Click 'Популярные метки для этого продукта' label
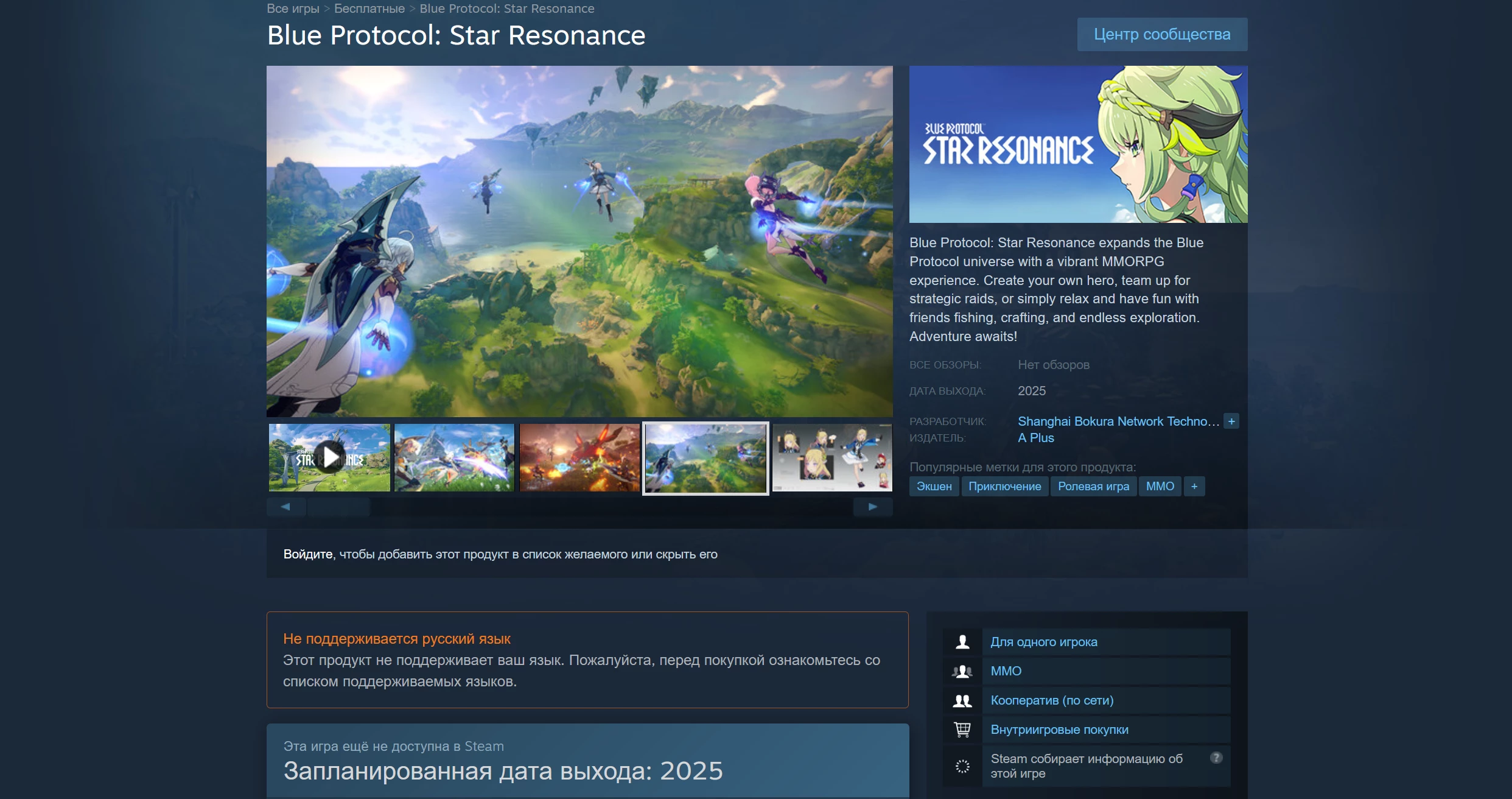Screen dimensions: 1512x799 pyautogui.click(x=1023, y=467)
